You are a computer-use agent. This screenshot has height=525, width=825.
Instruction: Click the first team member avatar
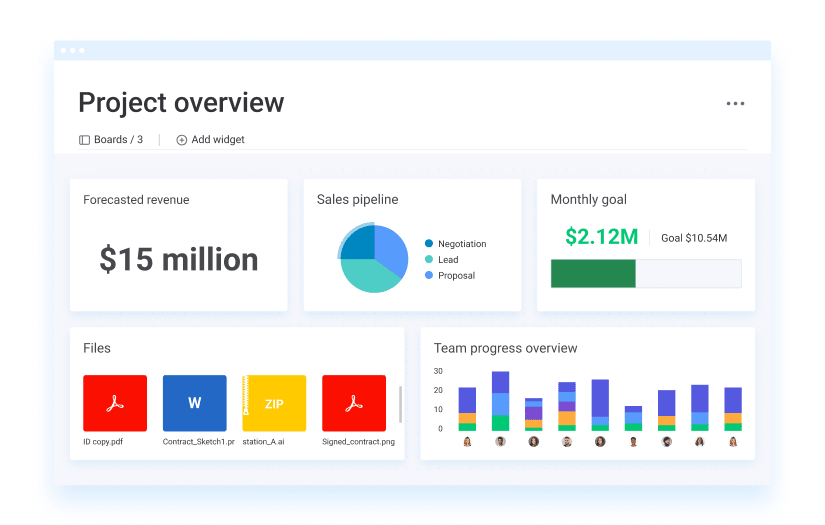coord(467,442)
